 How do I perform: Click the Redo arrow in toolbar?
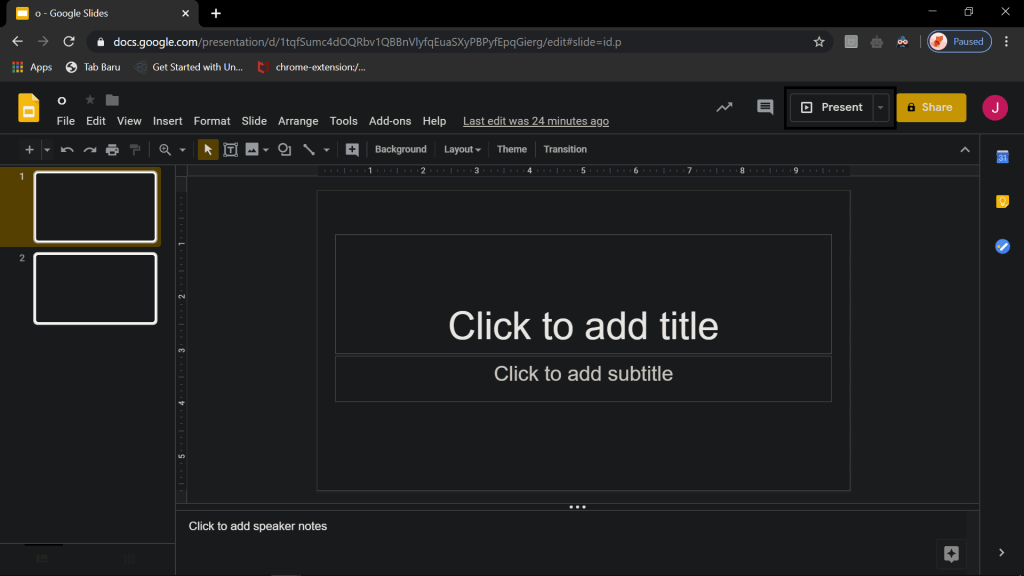(89, 150)
